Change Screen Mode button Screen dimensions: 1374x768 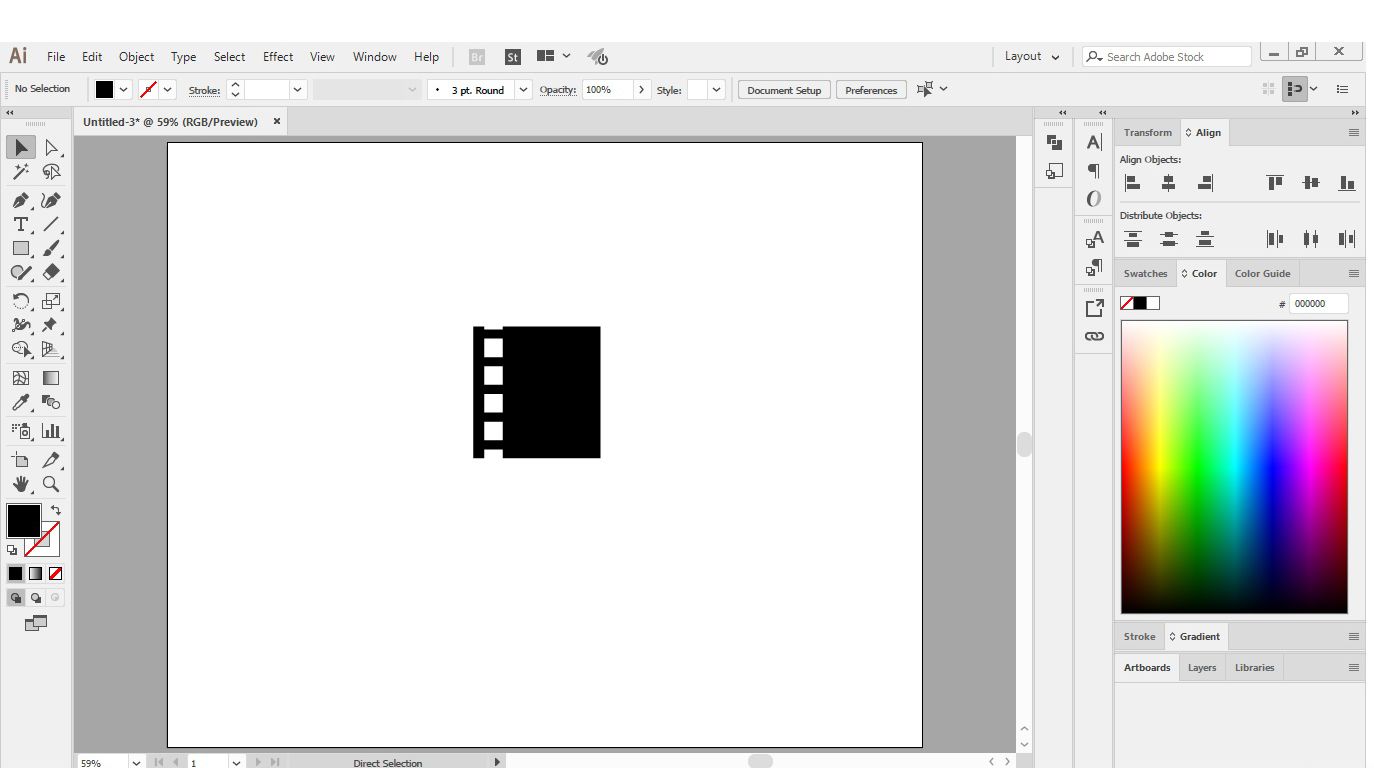tap(36, 623)
